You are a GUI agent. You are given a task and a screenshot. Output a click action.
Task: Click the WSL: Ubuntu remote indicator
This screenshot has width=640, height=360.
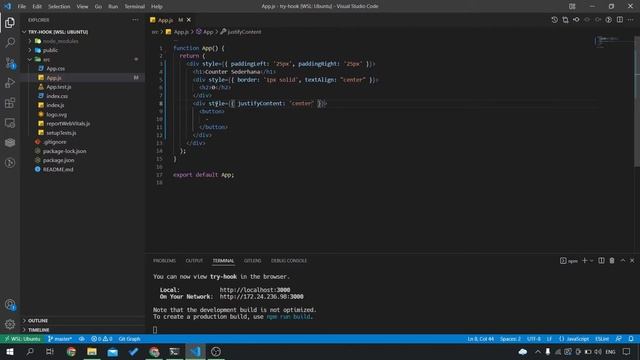(22, 339)
